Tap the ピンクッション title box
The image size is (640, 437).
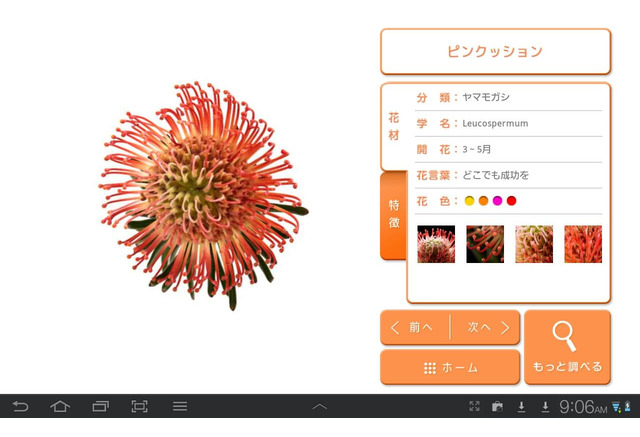pos(496,51)
